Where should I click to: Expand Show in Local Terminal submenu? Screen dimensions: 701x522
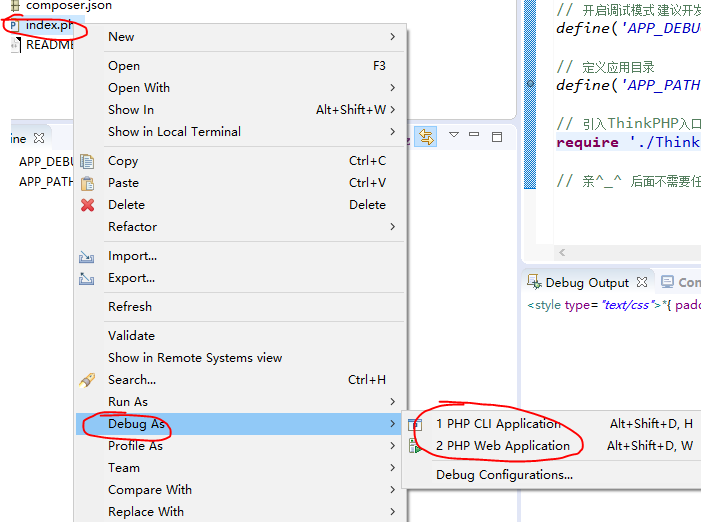[393, 131]
